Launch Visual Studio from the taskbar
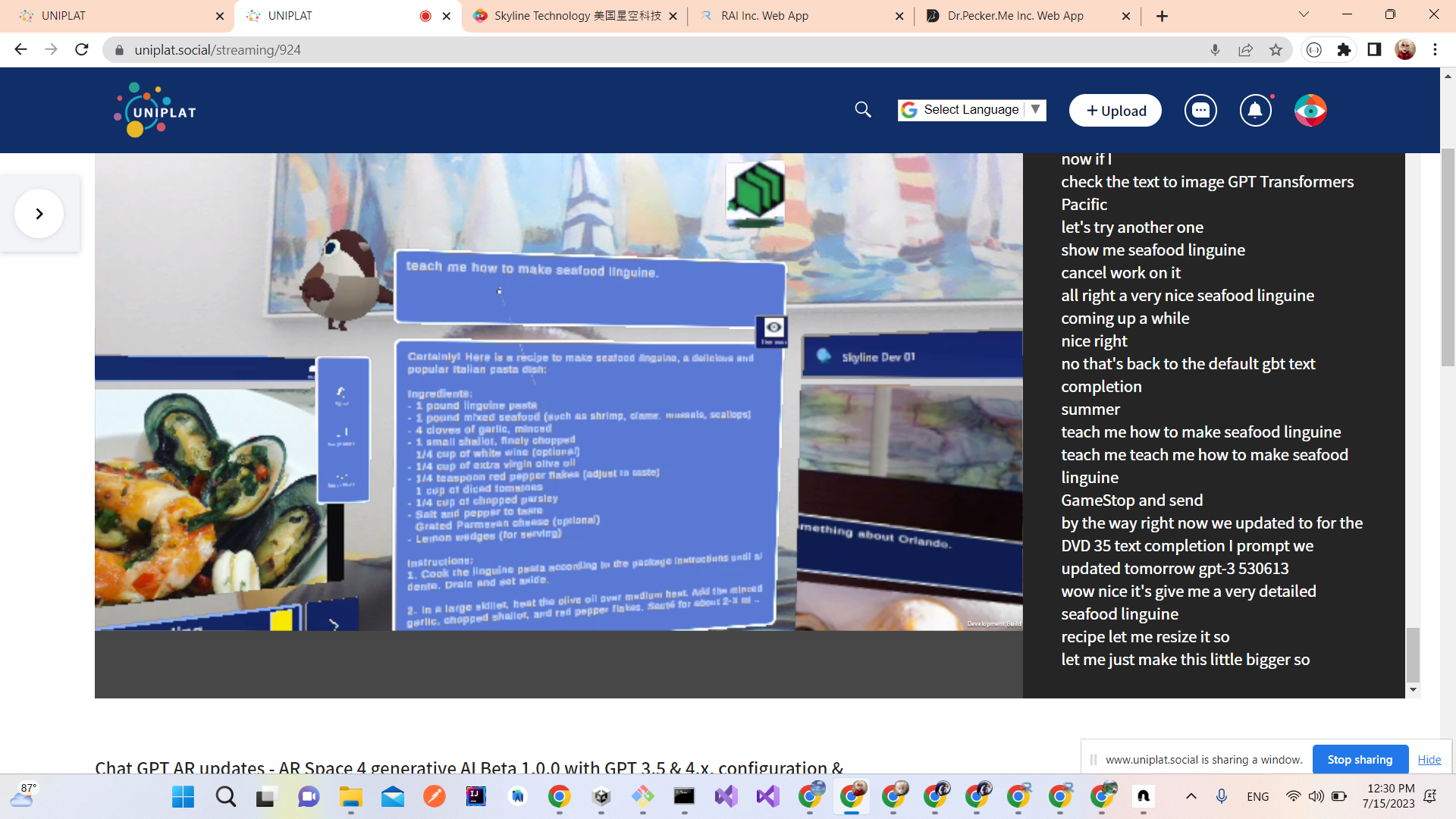 pyautogui.click(x=767, y=796)
